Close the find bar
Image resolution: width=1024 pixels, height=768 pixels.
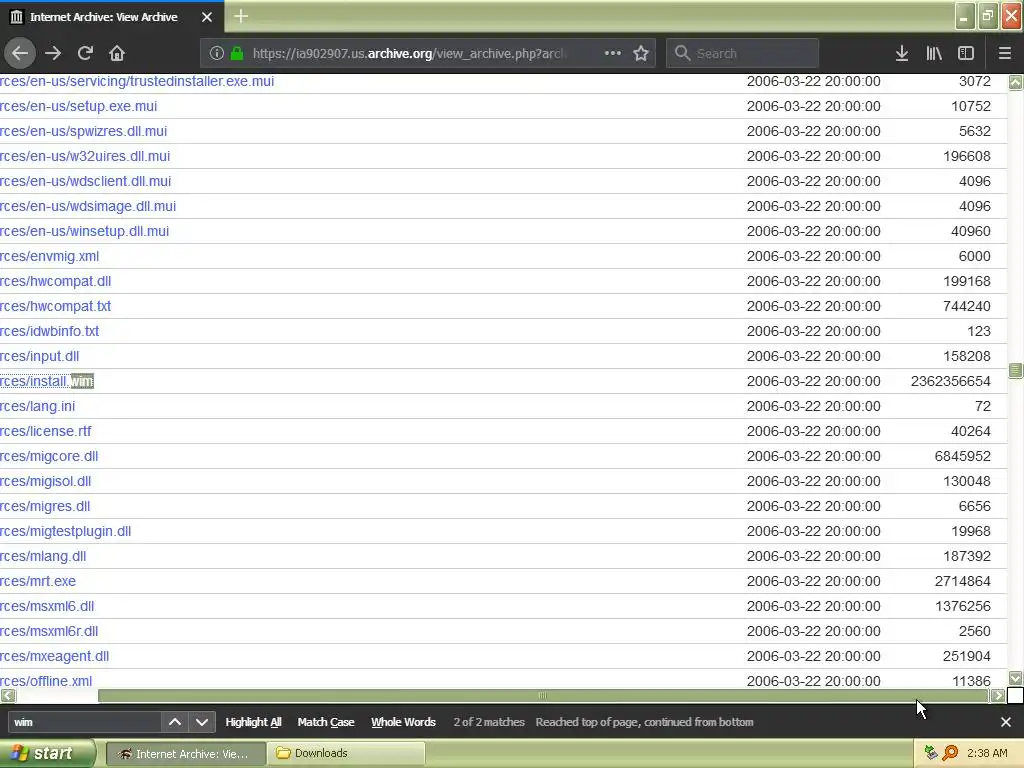click(x=1006, y=722)
